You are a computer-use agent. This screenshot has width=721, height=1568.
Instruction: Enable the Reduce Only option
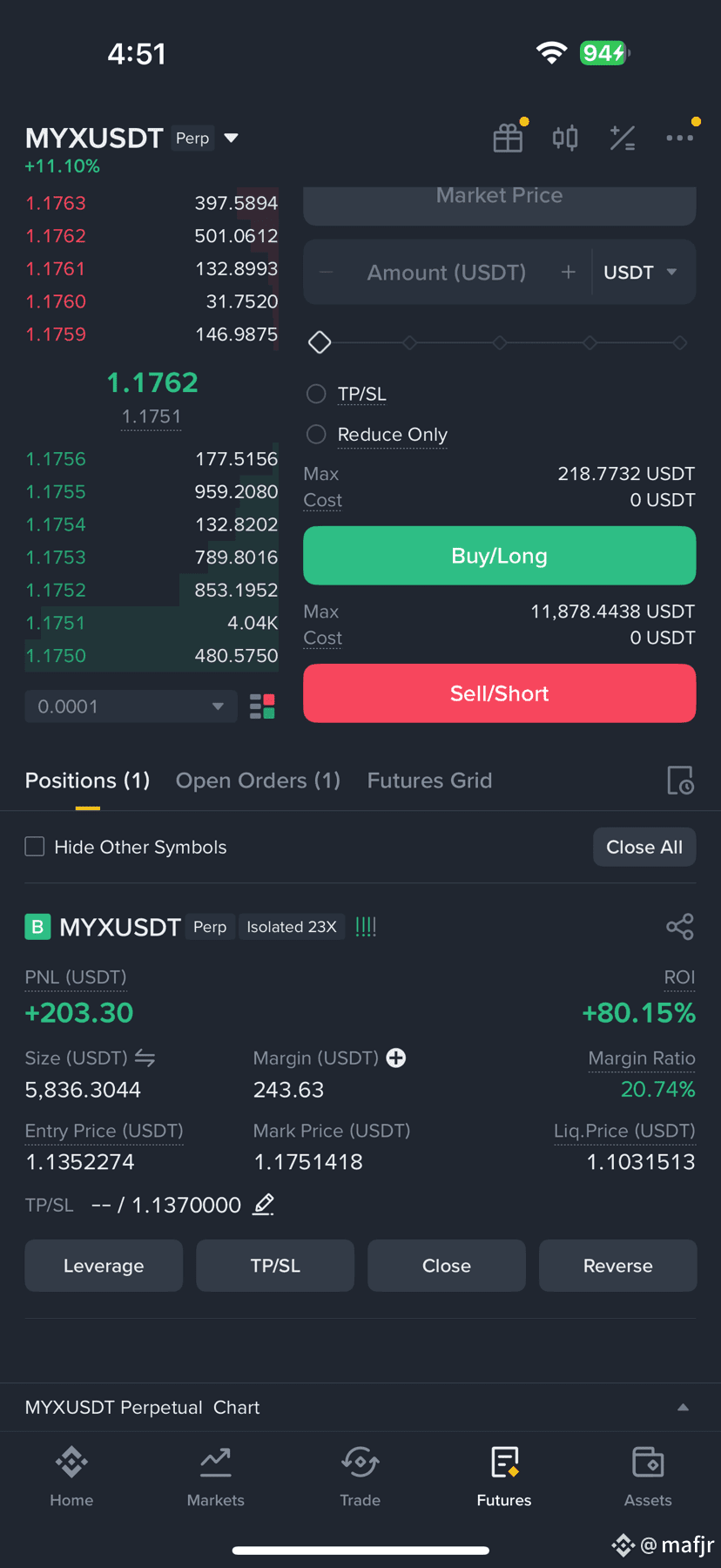316,434
